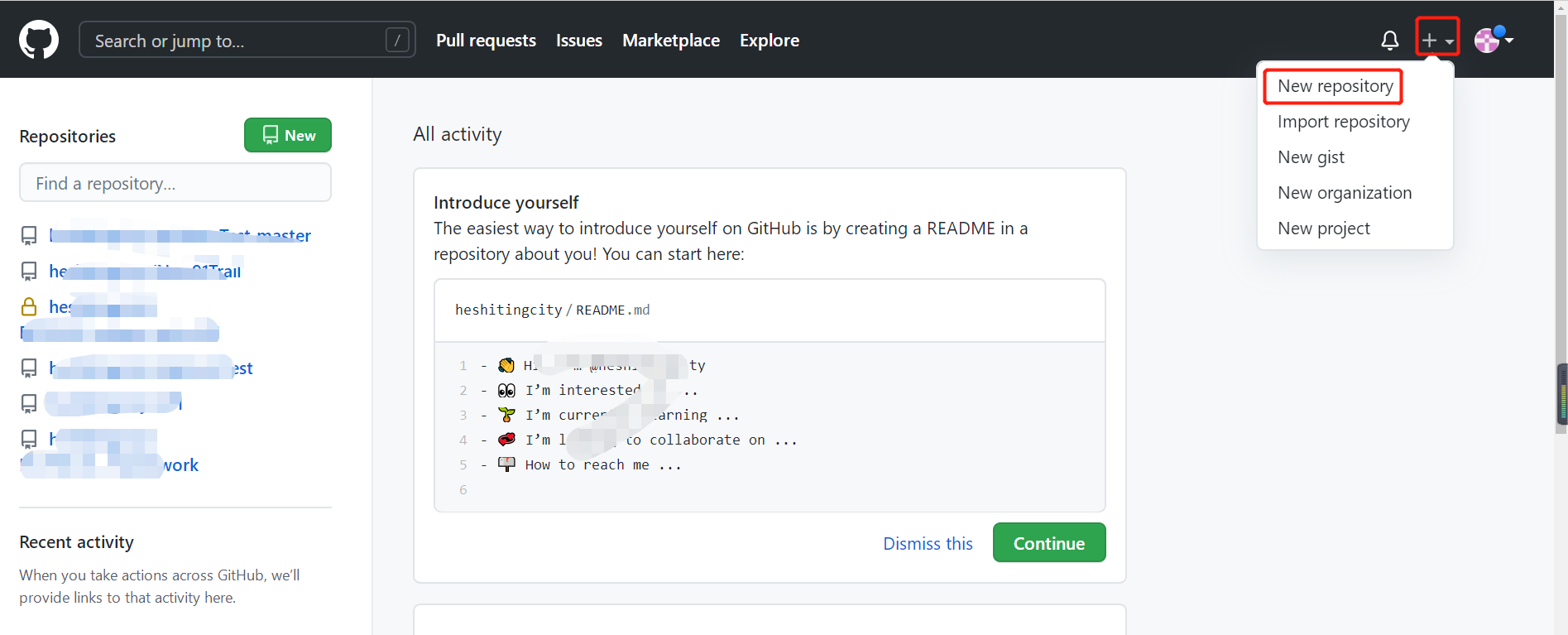Select Import repository menu entry
Viewport: 1568px width, 635px height.
1344,122
